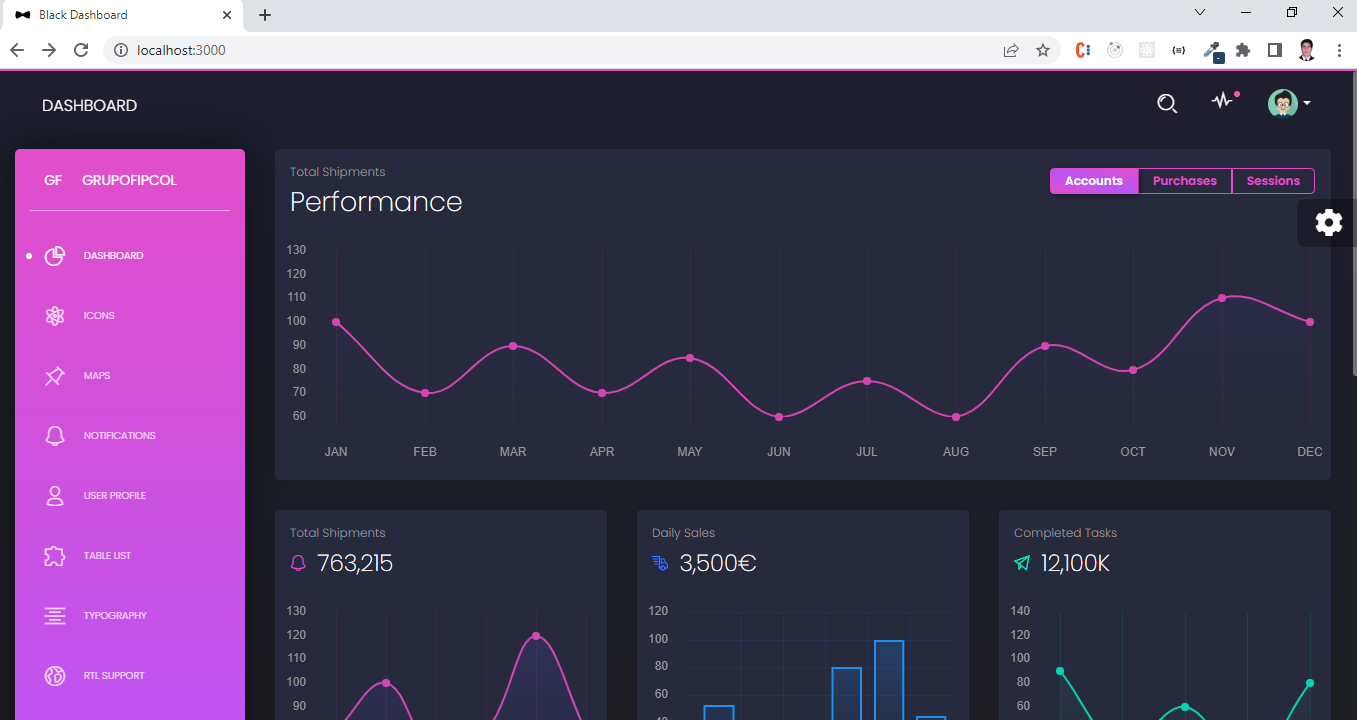Expand the Chrome extensions puzzle menu

pyautogui.click(x=1242, y=49)
